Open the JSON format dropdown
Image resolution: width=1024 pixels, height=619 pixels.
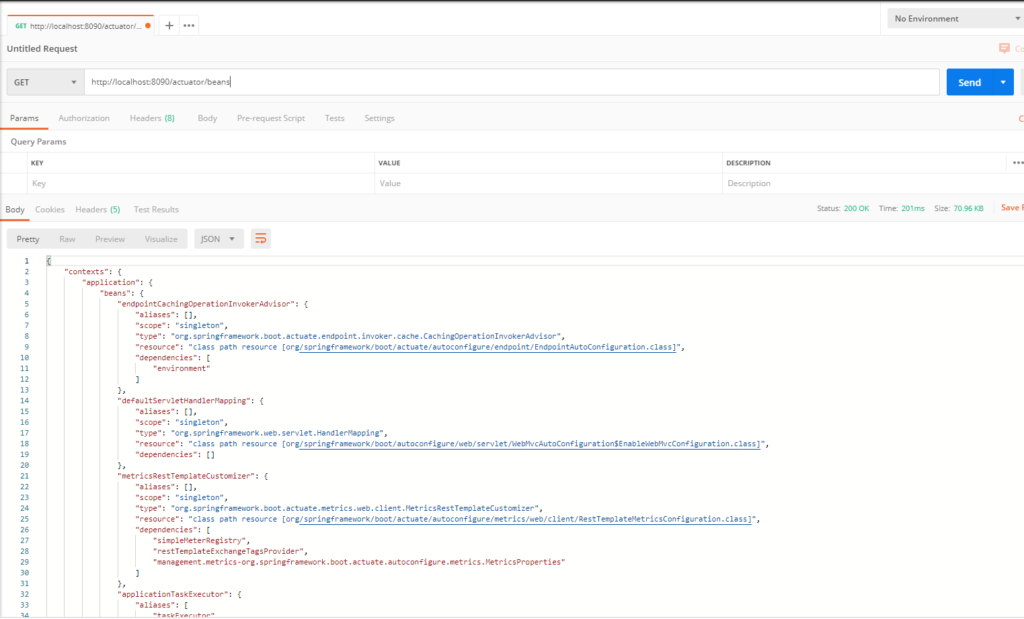coord(218,239)
